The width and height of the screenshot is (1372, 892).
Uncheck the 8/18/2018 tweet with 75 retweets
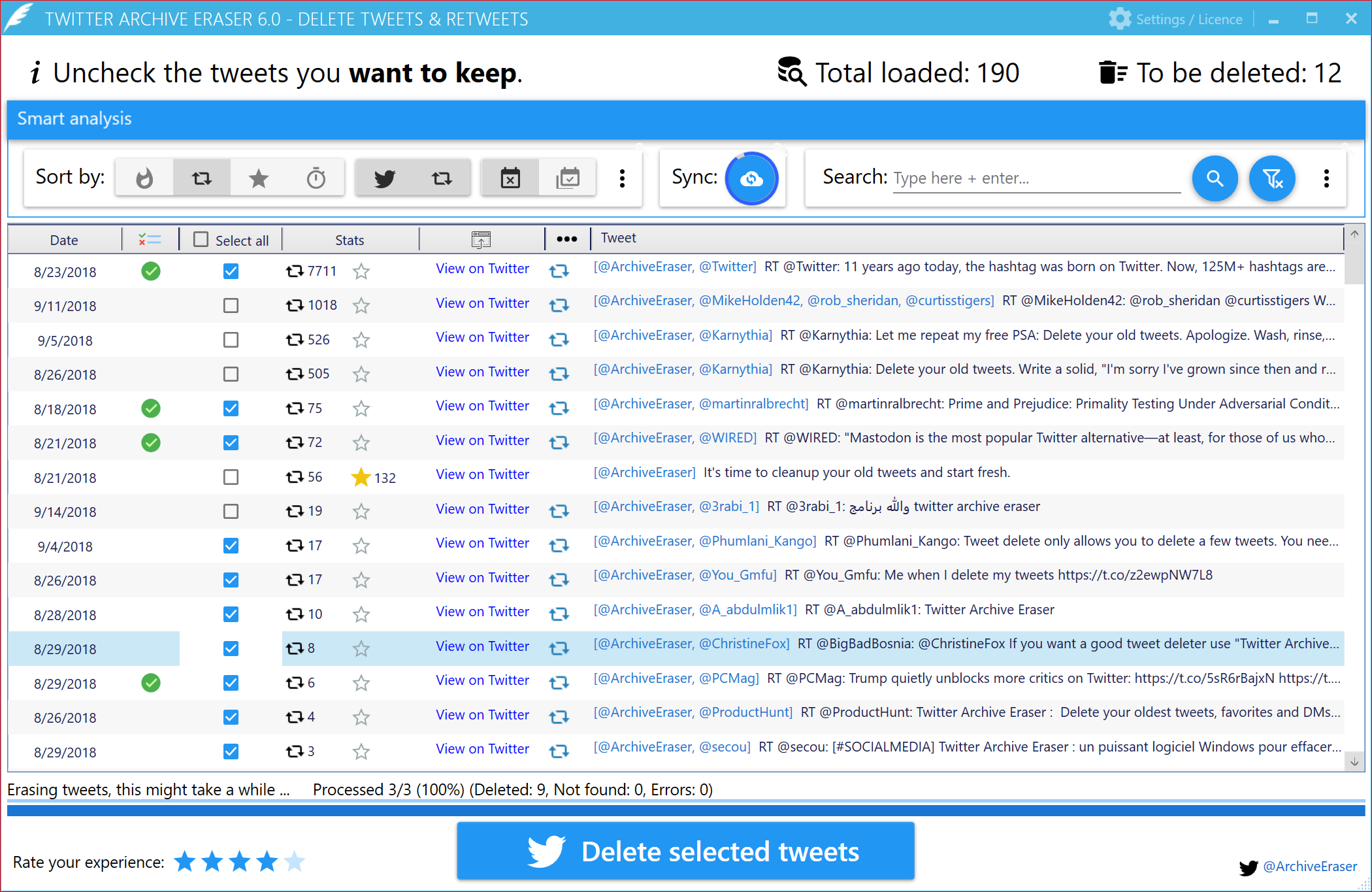(231, 408)
